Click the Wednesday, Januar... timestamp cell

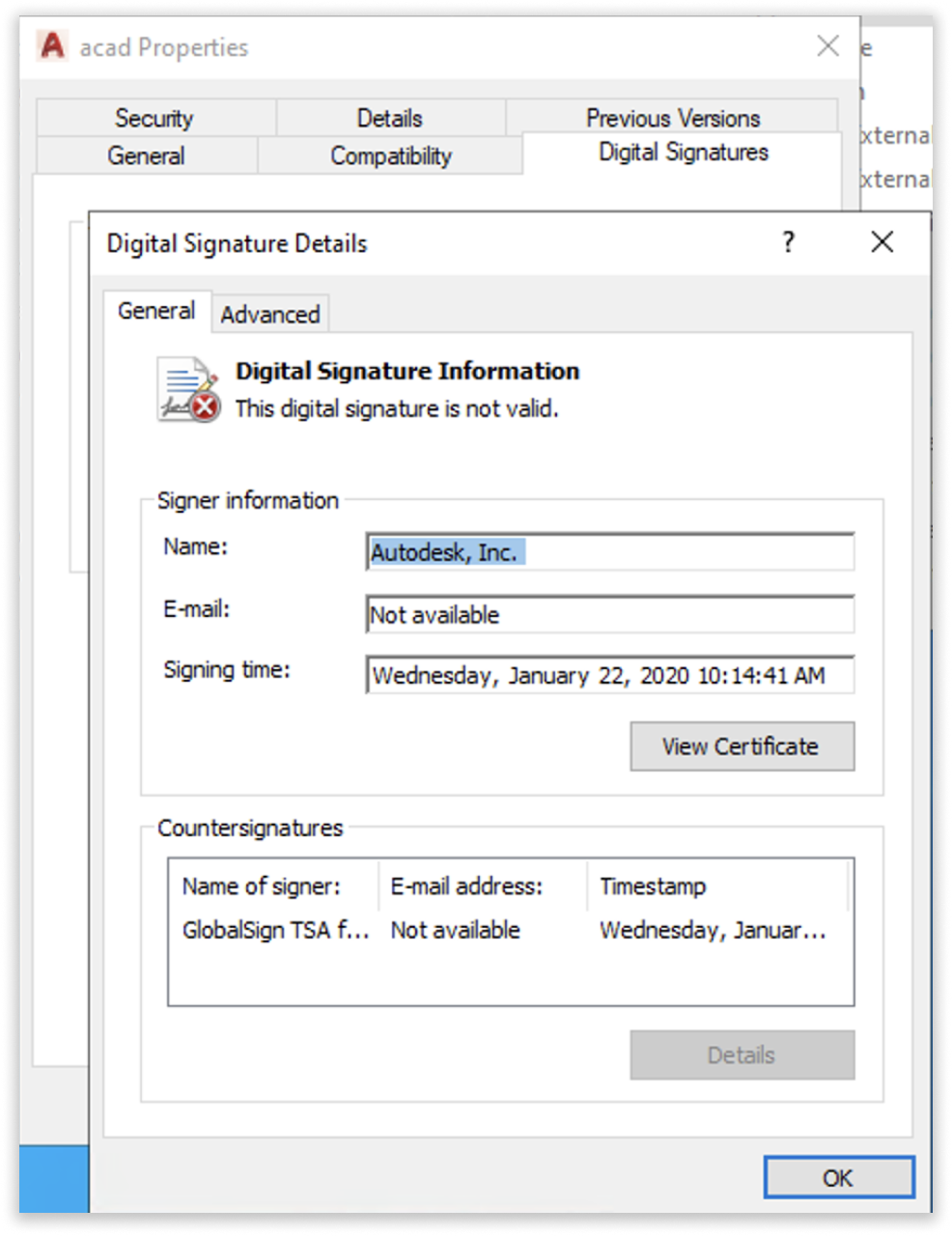pos(713,931)
